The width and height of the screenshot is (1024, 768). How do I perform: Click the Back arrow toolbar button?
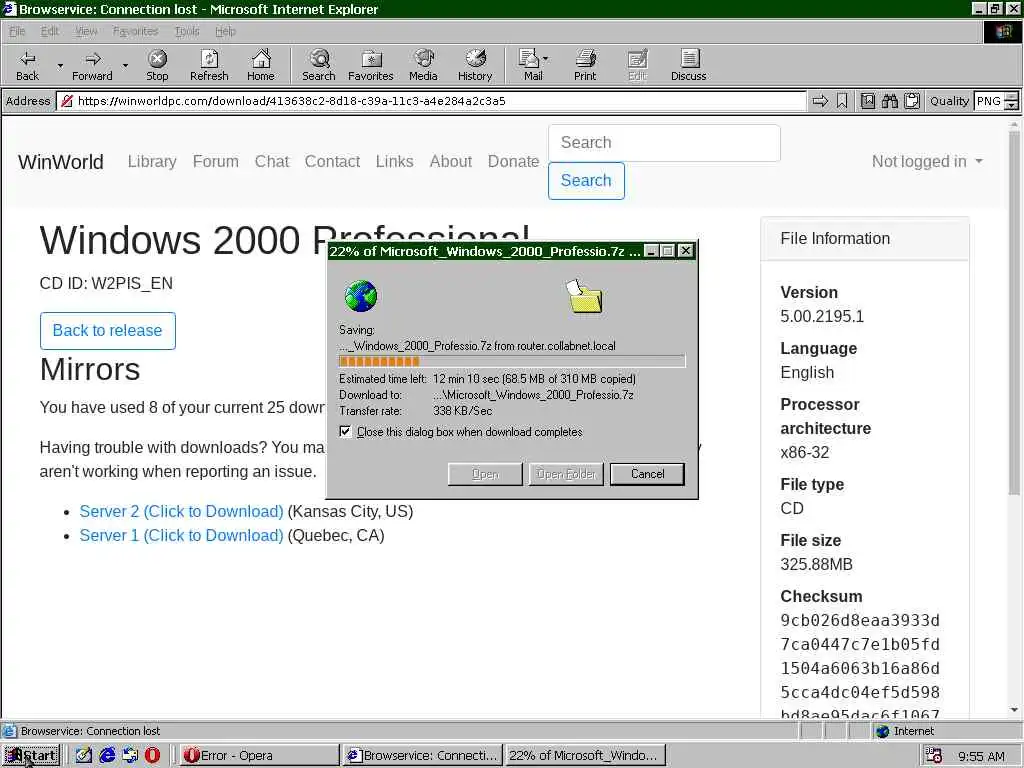pyautogui.click(x=27, y=65)
